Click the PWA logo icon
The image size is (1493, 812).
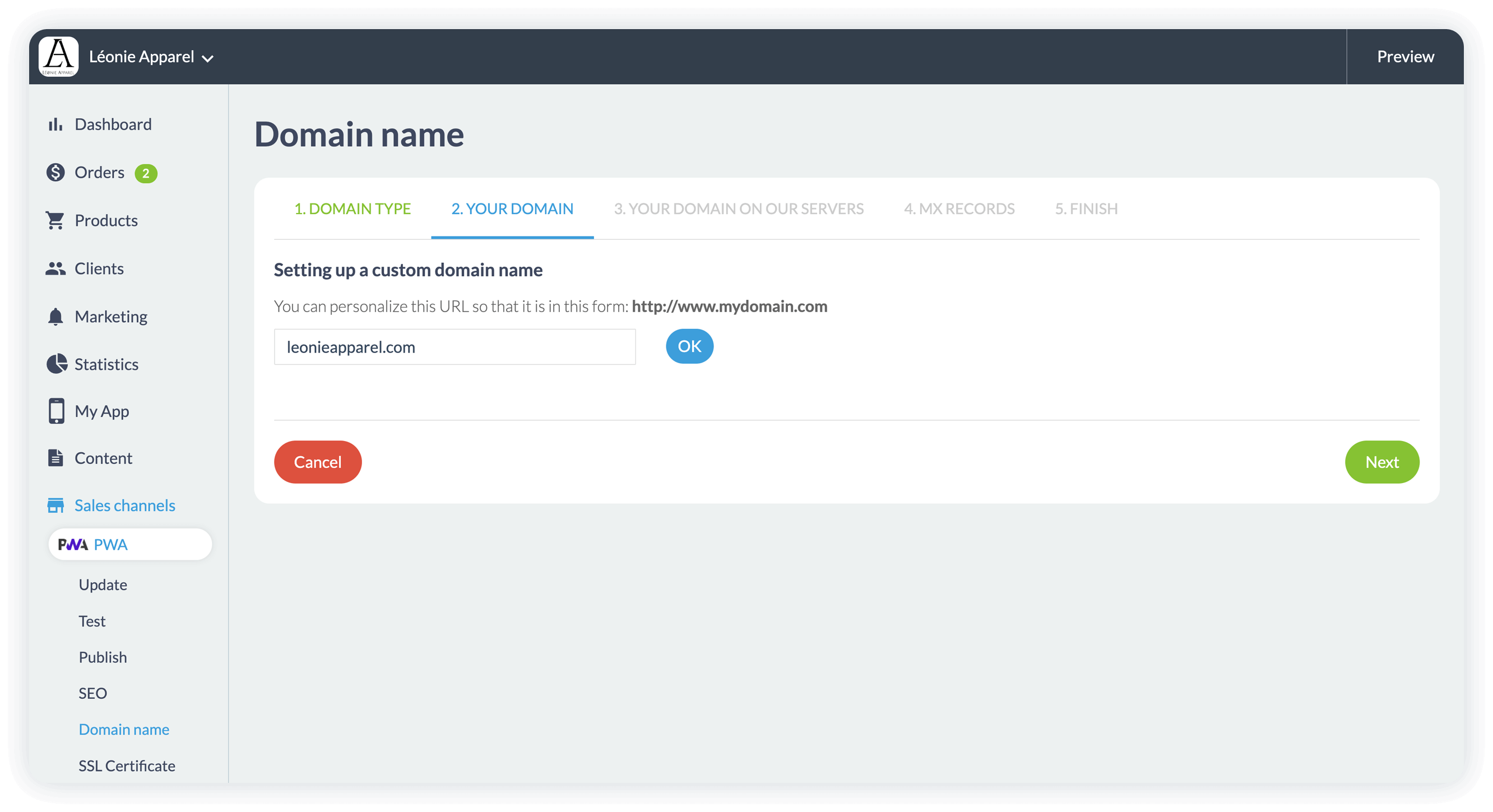pyautogui.click(x=72, y=544)
